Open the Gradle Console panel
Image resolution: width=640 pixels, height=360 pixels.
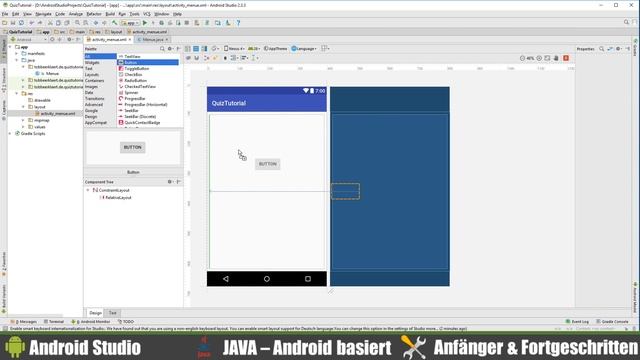point(612,322)
